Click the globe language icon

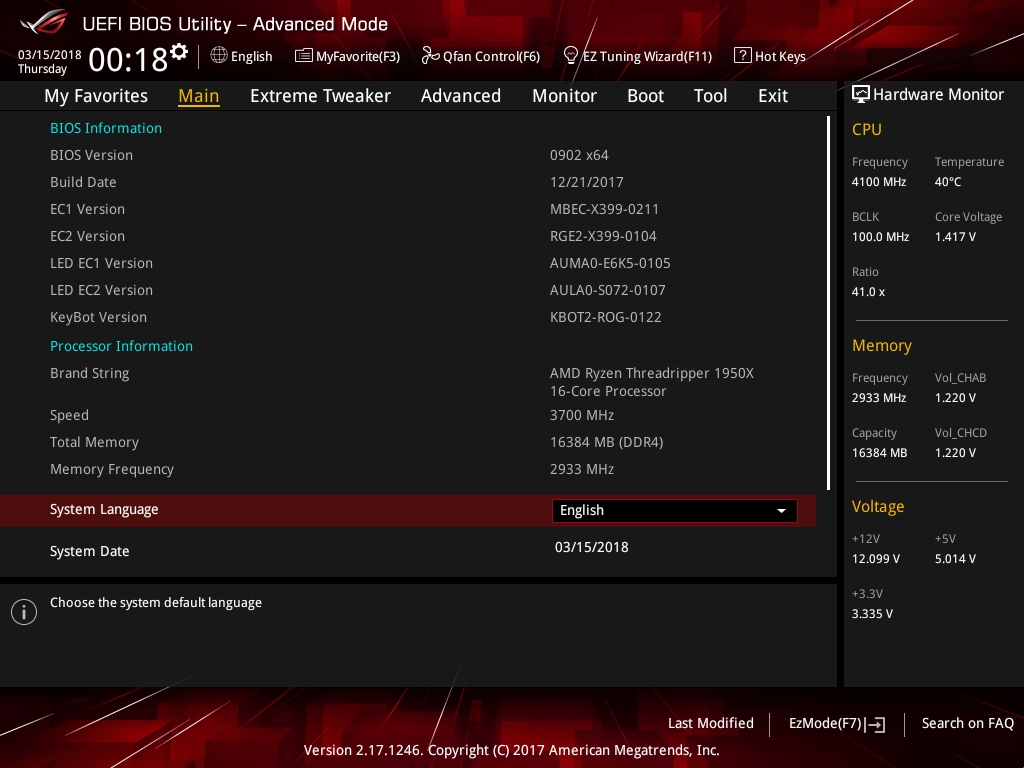click(219, 56)
